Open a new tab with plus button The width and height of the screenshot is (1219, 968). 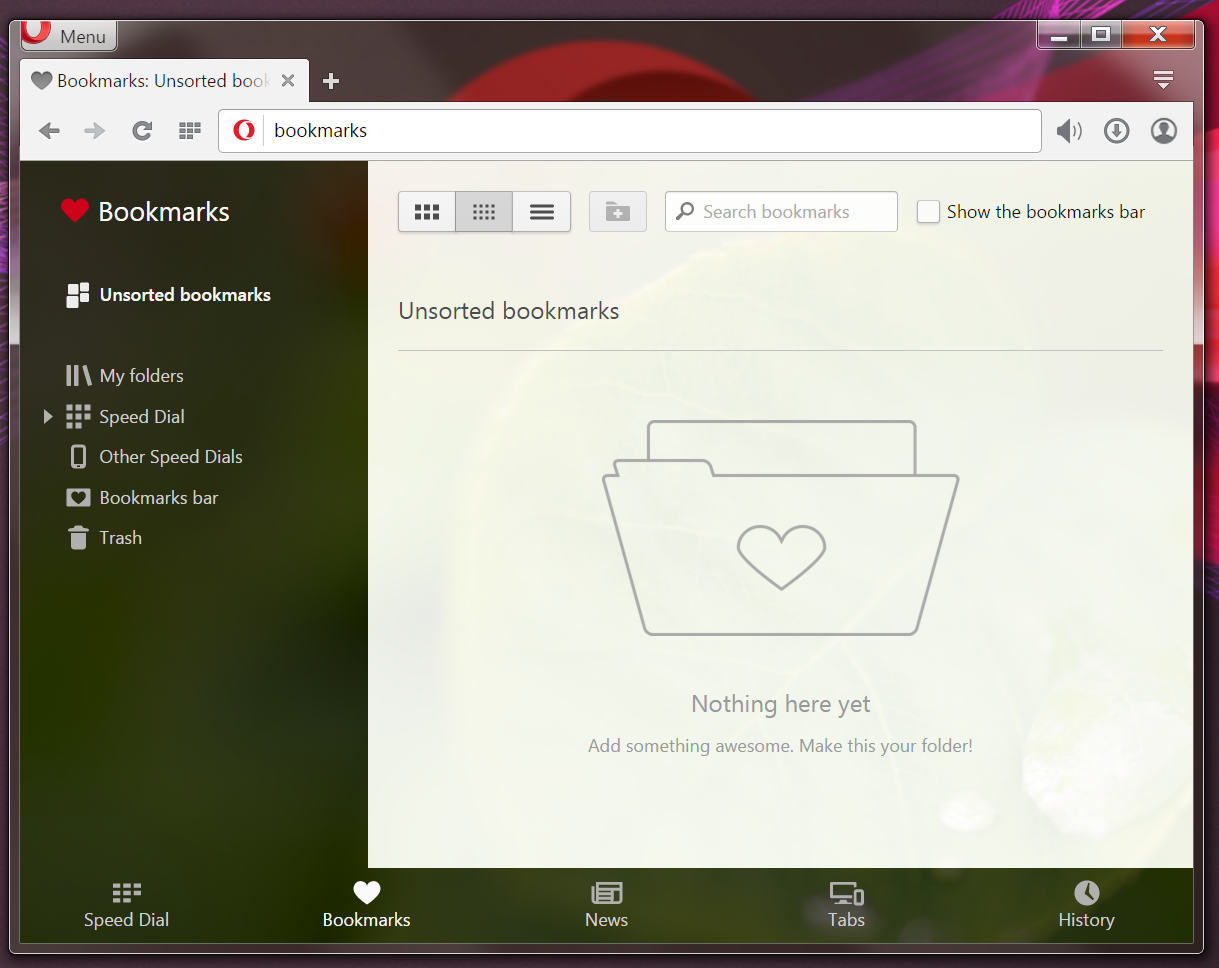click(x=332, y=81)
